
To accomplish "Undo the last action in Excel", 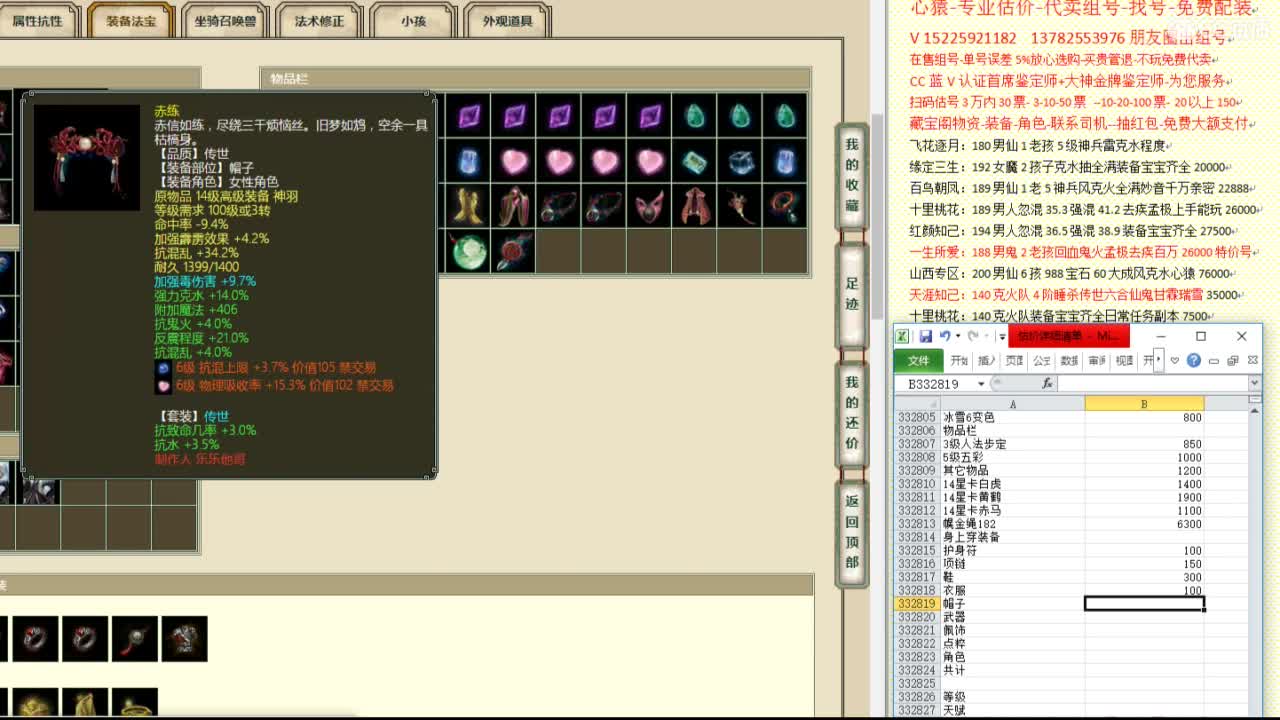I will (944, 336).
